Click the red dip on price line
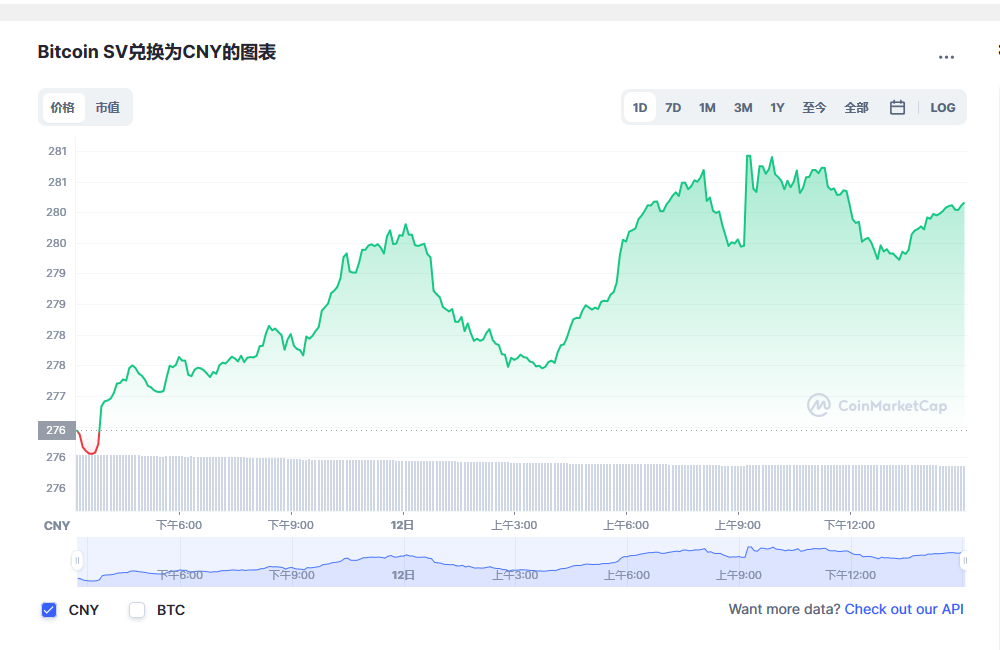The width and height of the screenshot is (1000, 650). [89, 443]
